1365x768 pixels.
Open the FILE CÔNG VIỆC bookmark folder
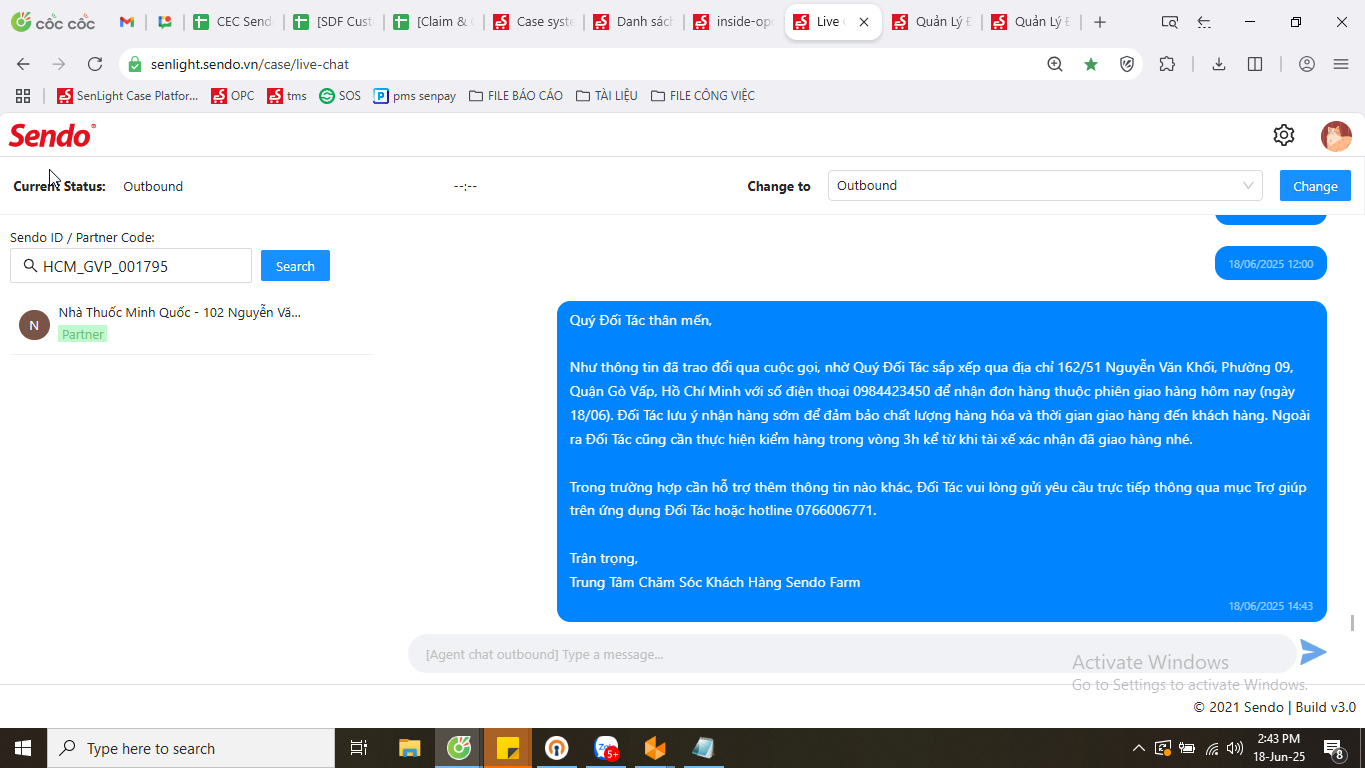point(702,96)
